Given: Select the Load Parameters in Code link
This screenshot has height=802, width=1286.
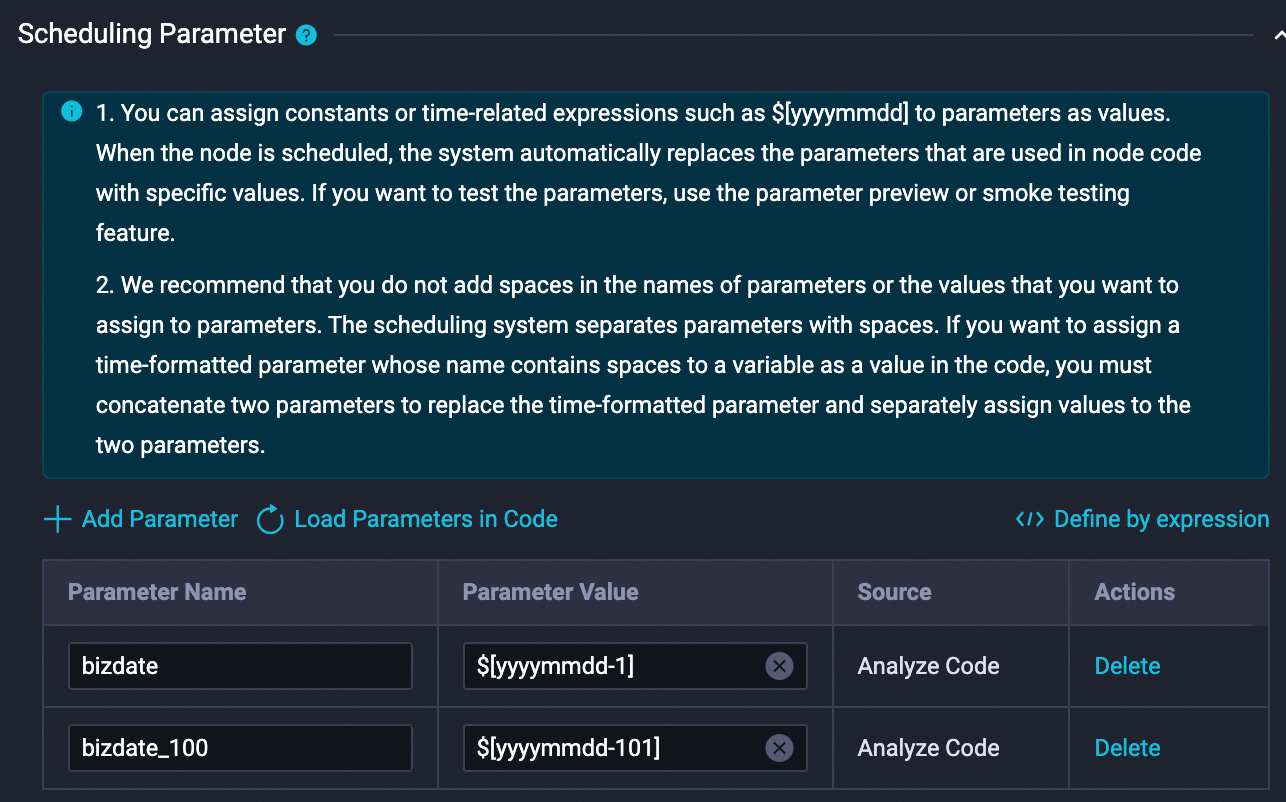Looking at the screenshot, I should pos(426,520).
